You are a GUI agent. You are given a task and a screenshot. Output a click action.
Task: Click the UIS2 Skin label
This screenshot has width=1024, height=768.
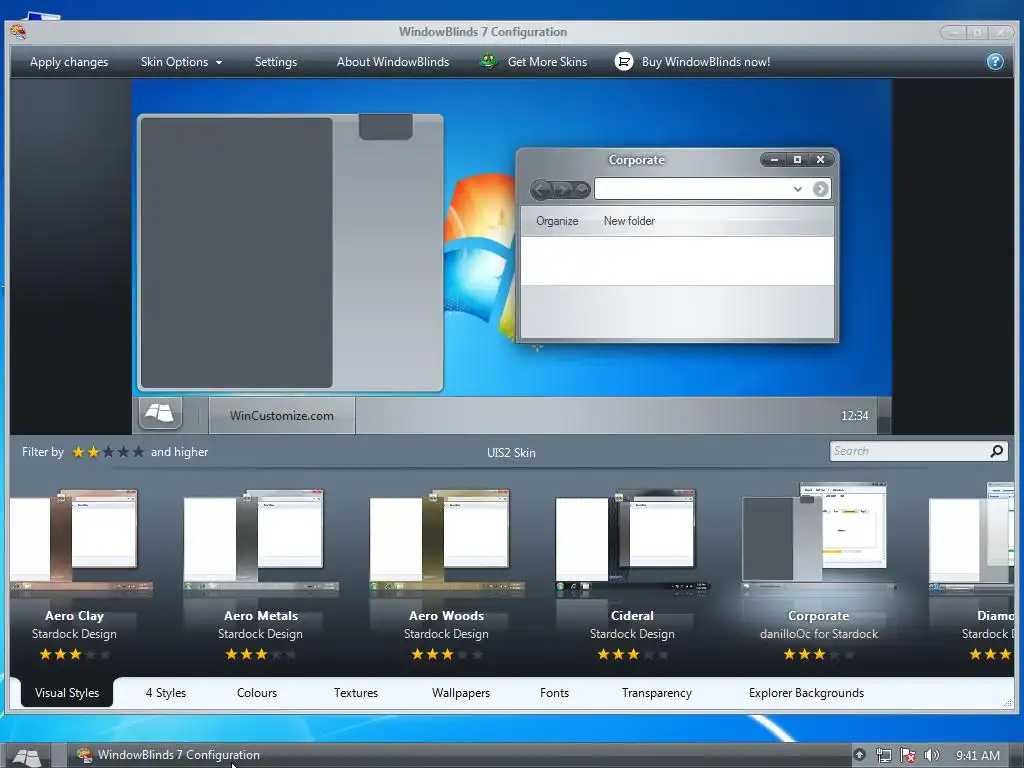[x=511, y=453]
